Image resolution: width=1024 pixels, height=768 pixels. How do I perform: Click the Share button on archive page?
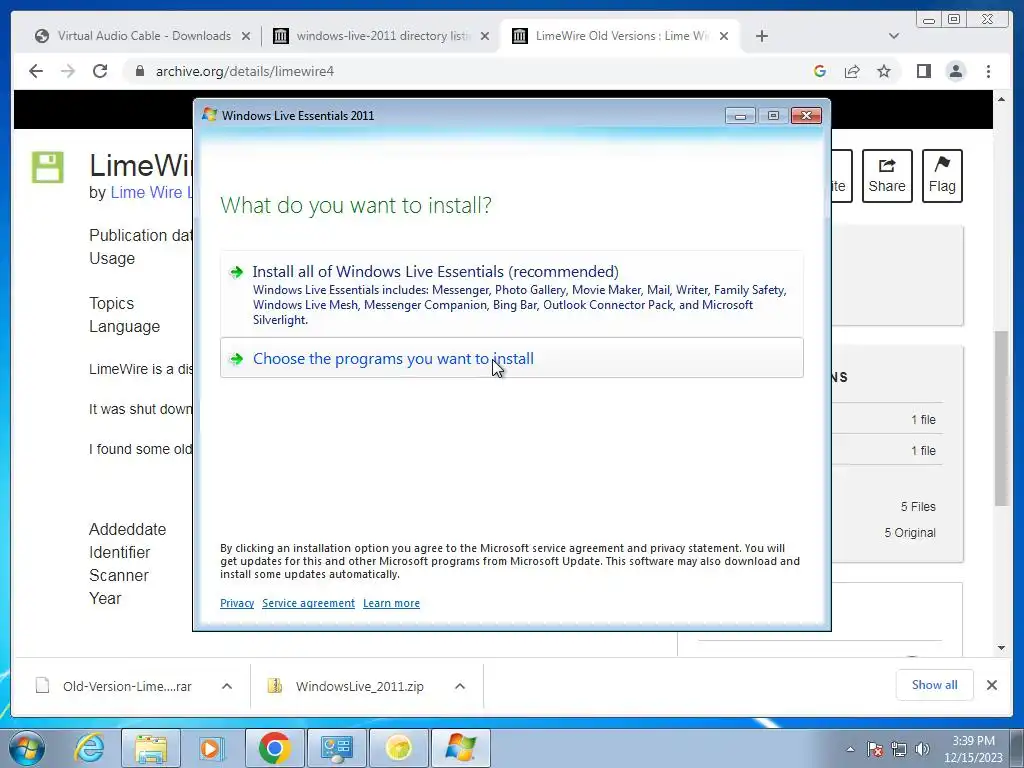pyautogui.click(x=887, y=176)
